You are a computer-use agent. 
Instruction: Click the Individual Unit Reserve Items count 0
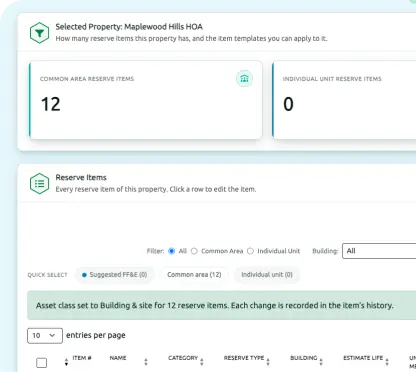click(x=289, y=104)
